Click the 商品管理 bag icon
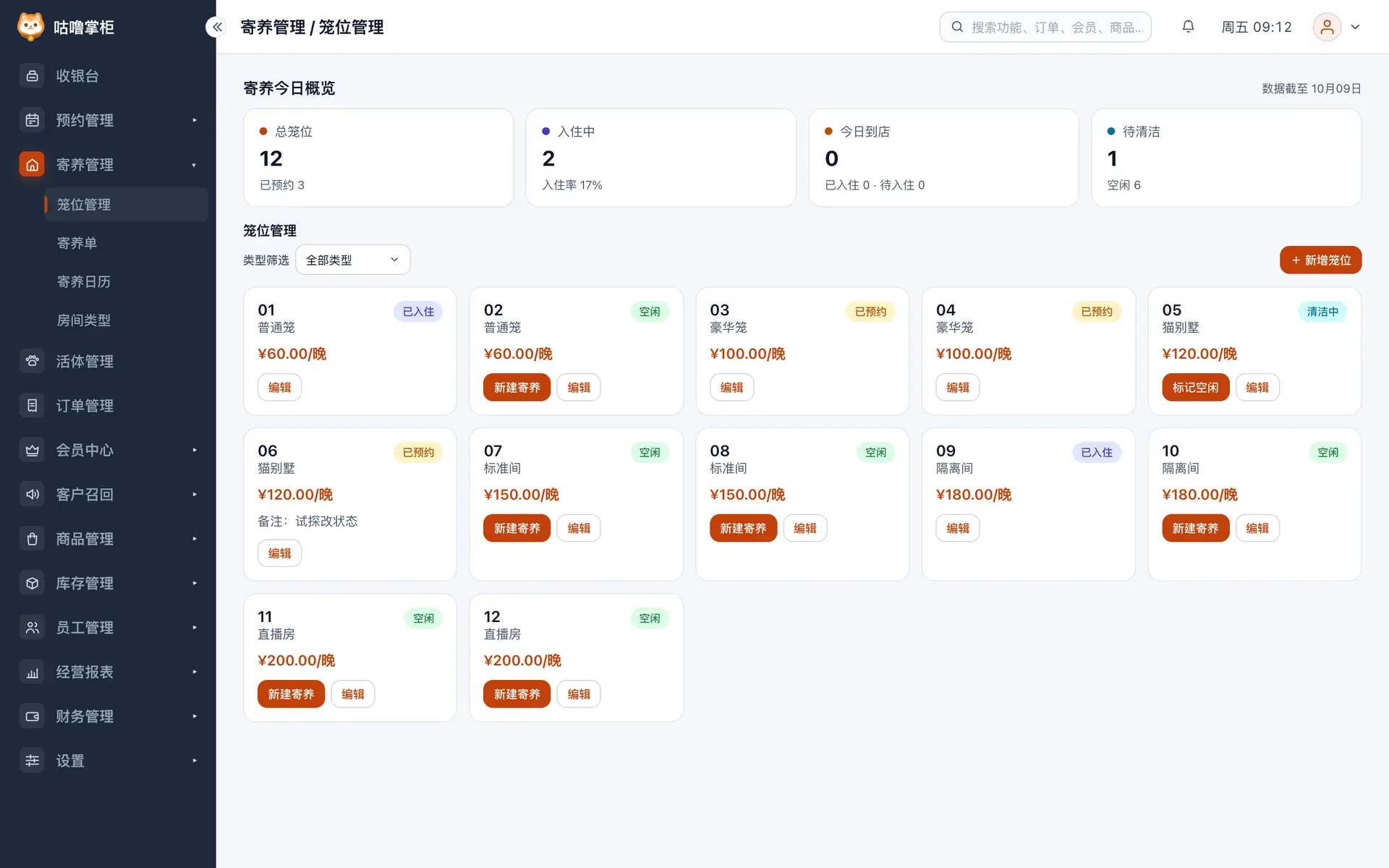The image size is (1389, 868). point(32,539)
